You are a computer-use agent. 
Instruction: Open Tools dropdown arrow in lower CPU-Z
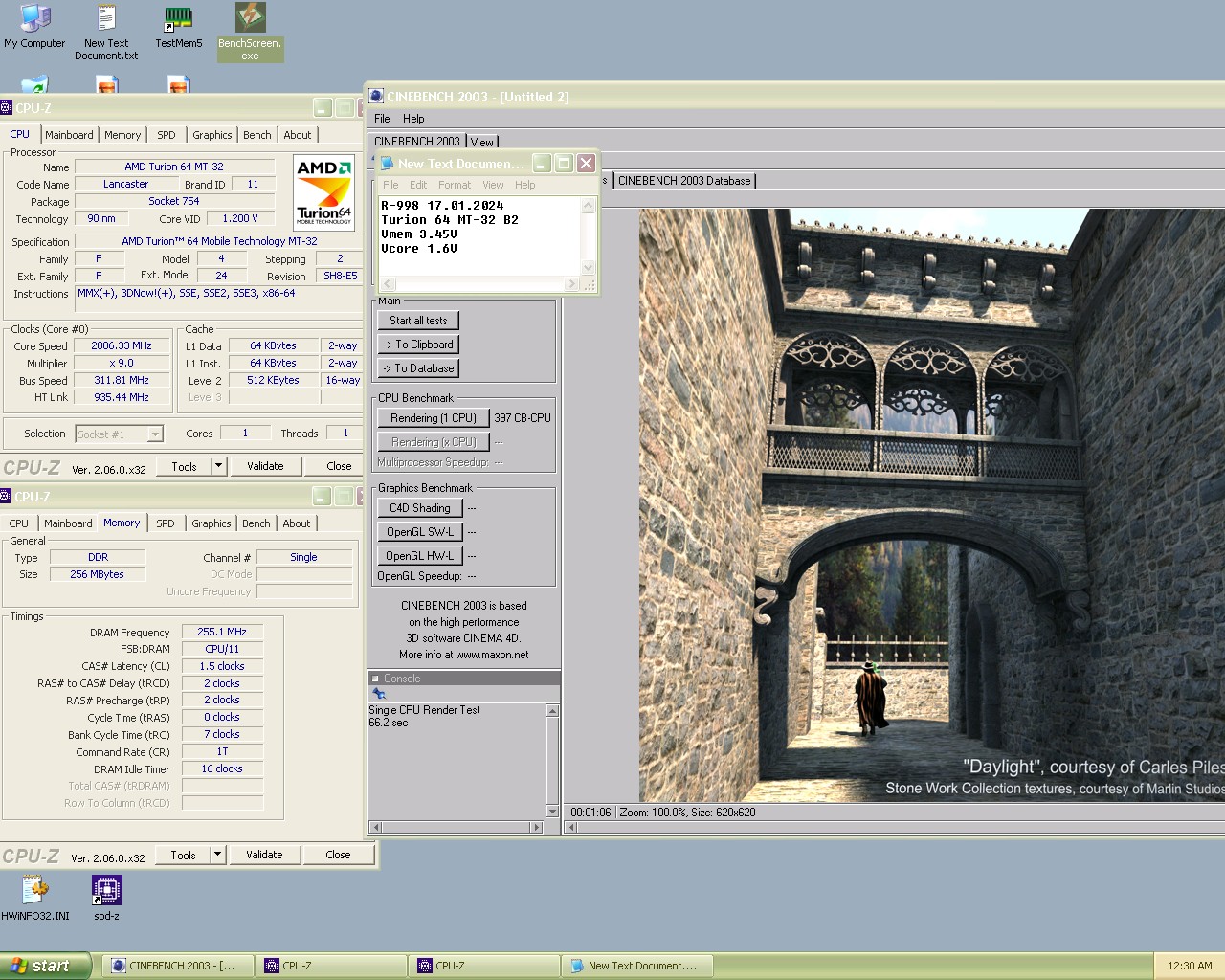coord(217,855)
